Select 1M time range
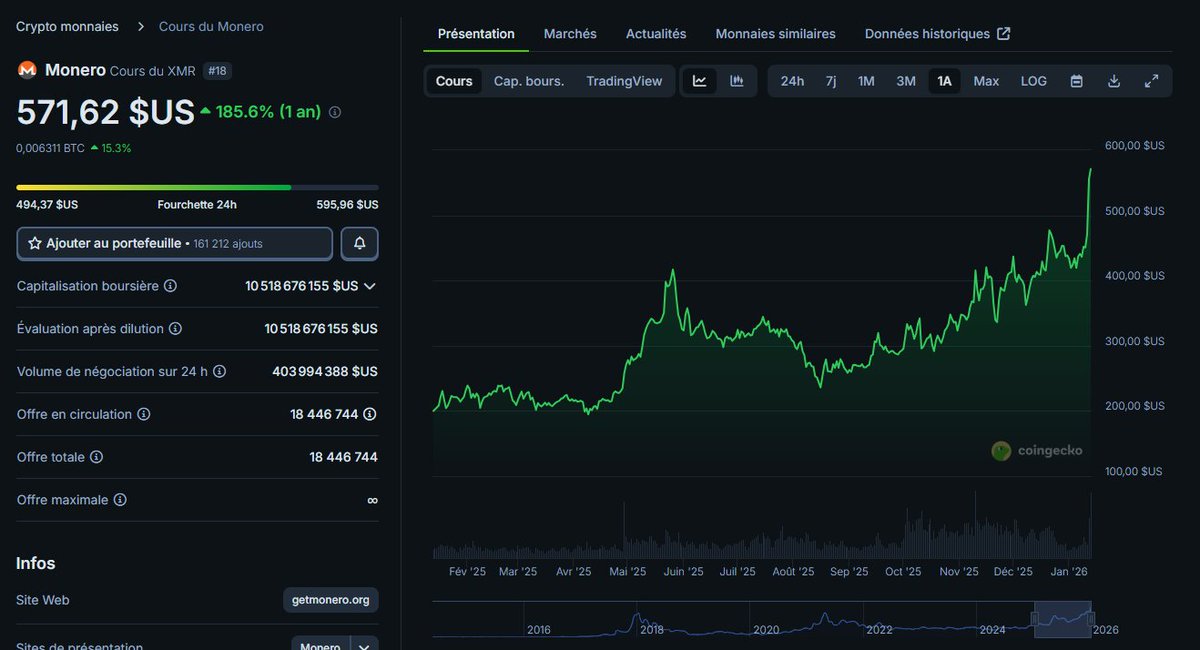This screenshot has width=1200, height=650. tap(866, 81)
